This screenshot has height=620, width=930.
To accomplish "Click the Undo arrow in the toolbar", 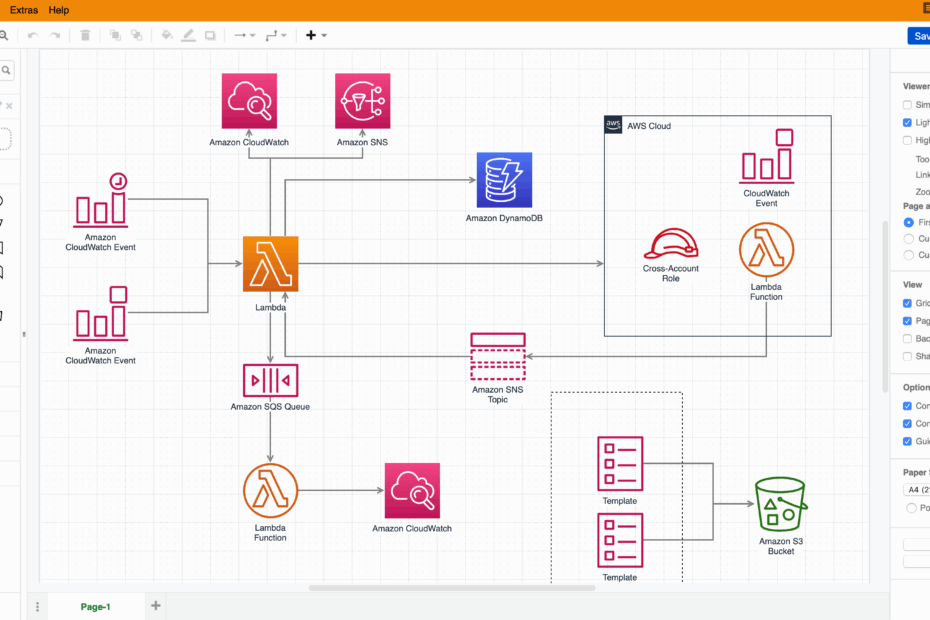I will [x=33, y=36].
